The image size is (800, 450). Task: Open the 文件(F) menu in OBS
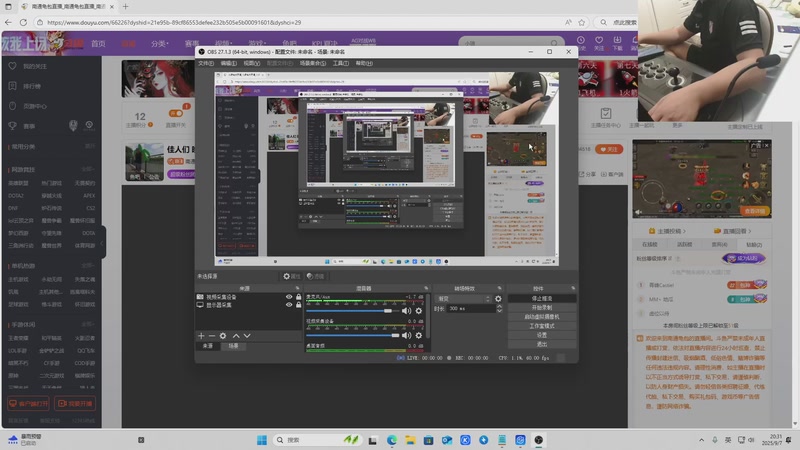(x=206, y=63)
